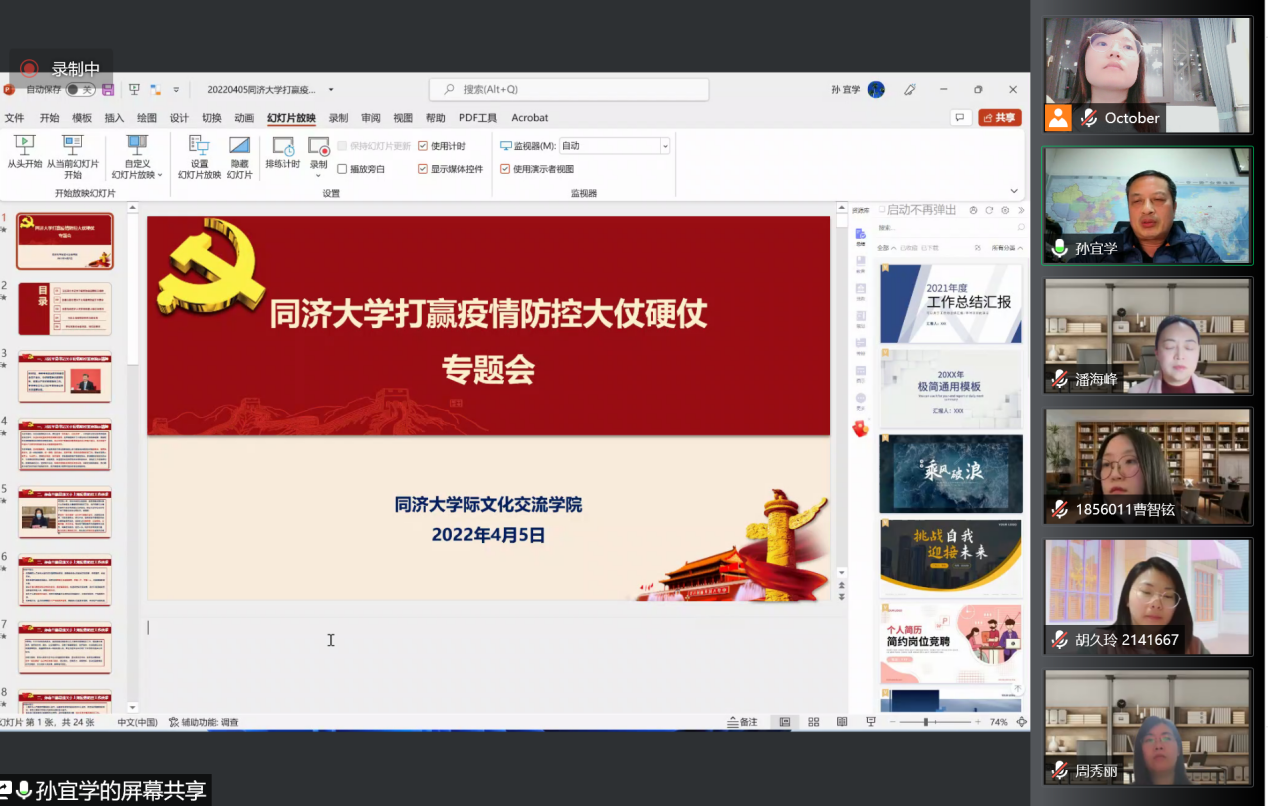
Task: Start slideshow from beginning (从头开始)
Action: pyautogui.click(x=25, y=152)
